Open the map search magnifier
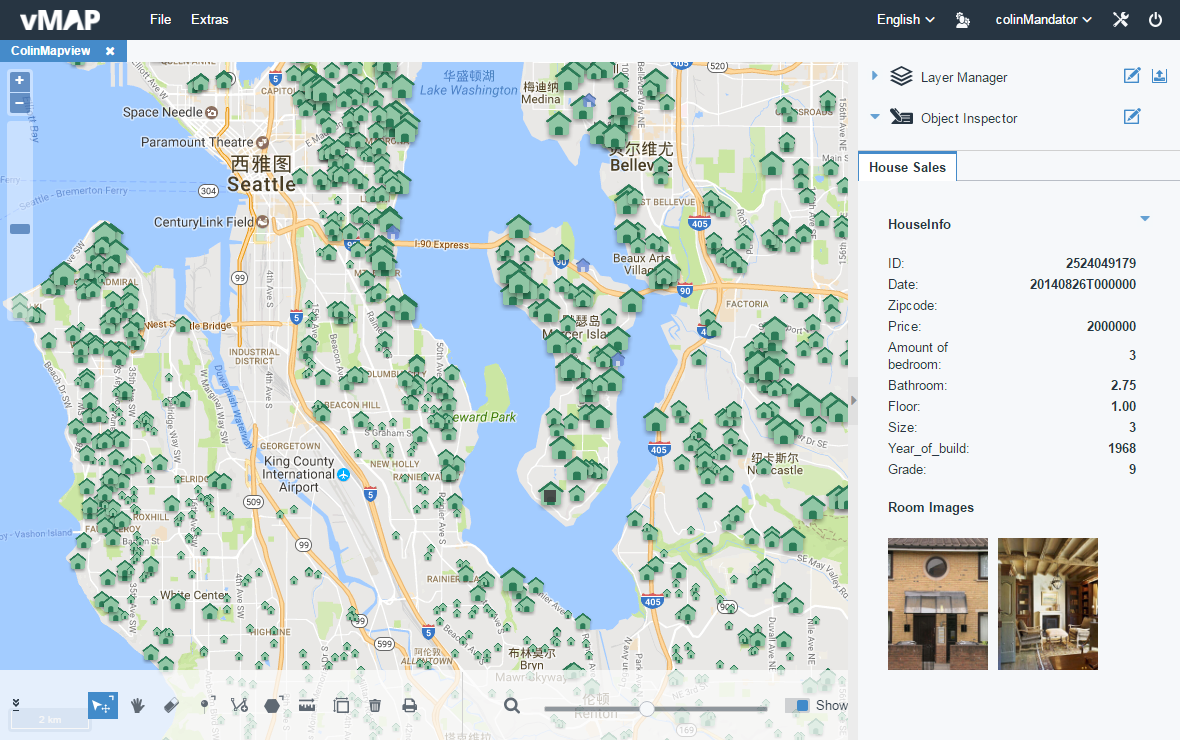Image resolution: width=1180 pixels, height=740 pixels. (512, 705)
